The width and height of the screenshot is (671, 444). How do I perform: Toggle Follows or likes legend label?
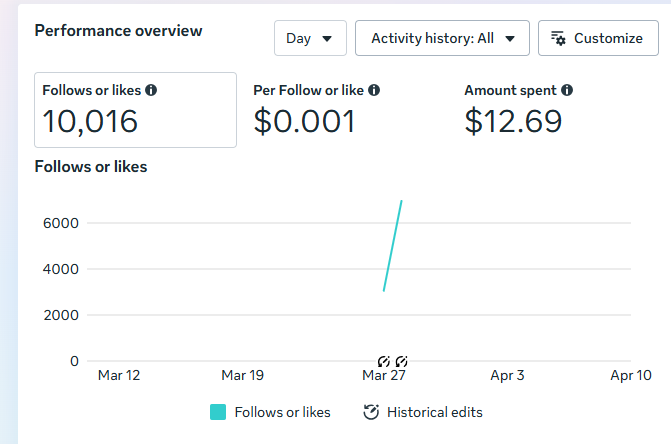(282, 412)
